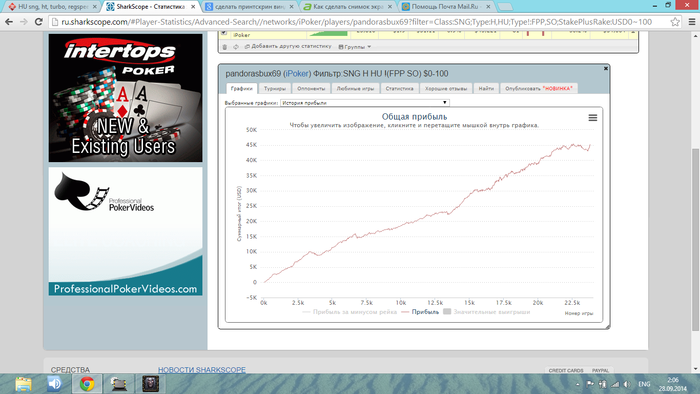Bookmark this page with the star icon
Viewport: 700px width, 394px height.
click(675, 21)
